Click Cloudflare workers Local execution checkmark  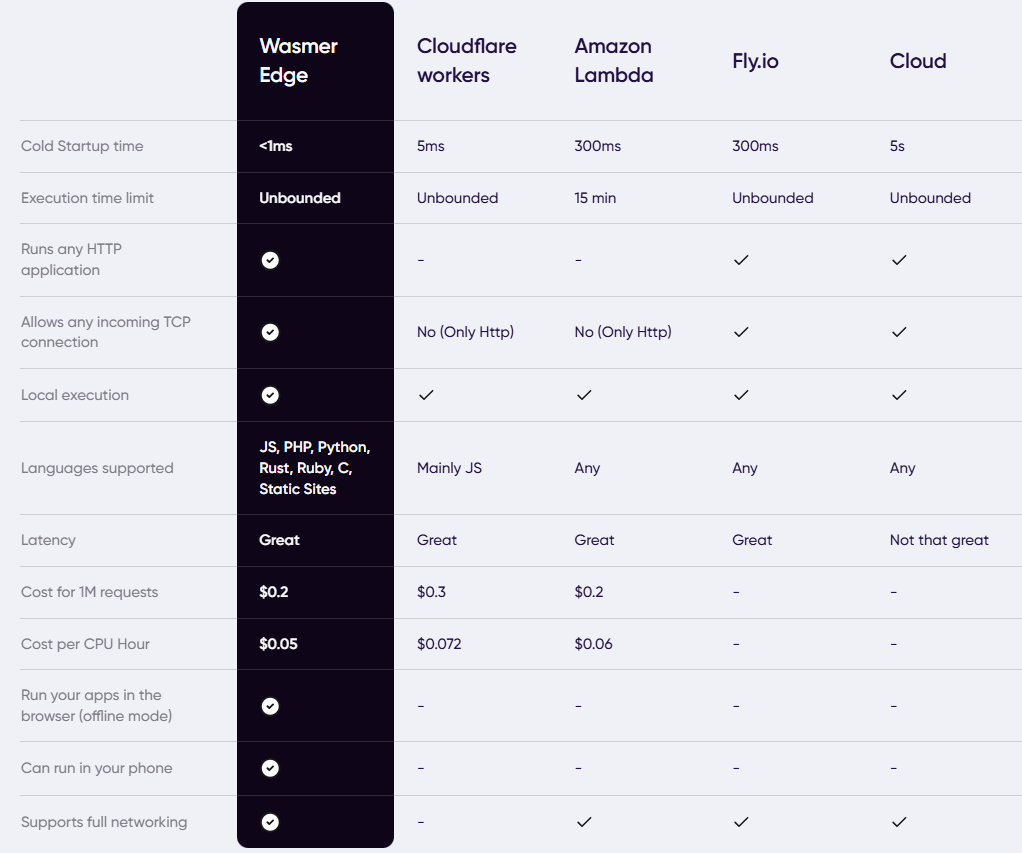(426, 395)
